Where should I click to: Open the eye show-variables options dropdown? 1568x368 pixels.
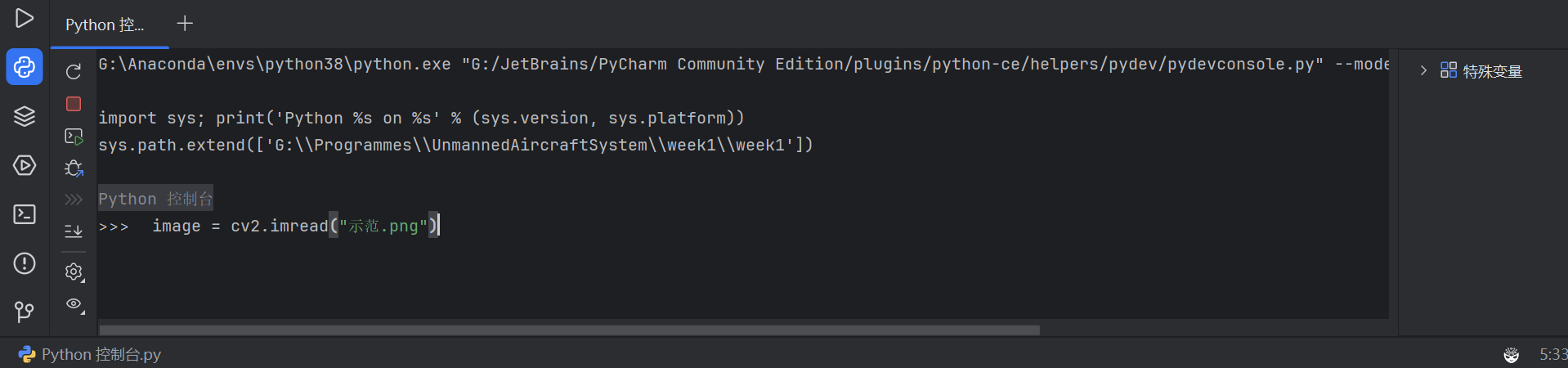coord(74,304)
